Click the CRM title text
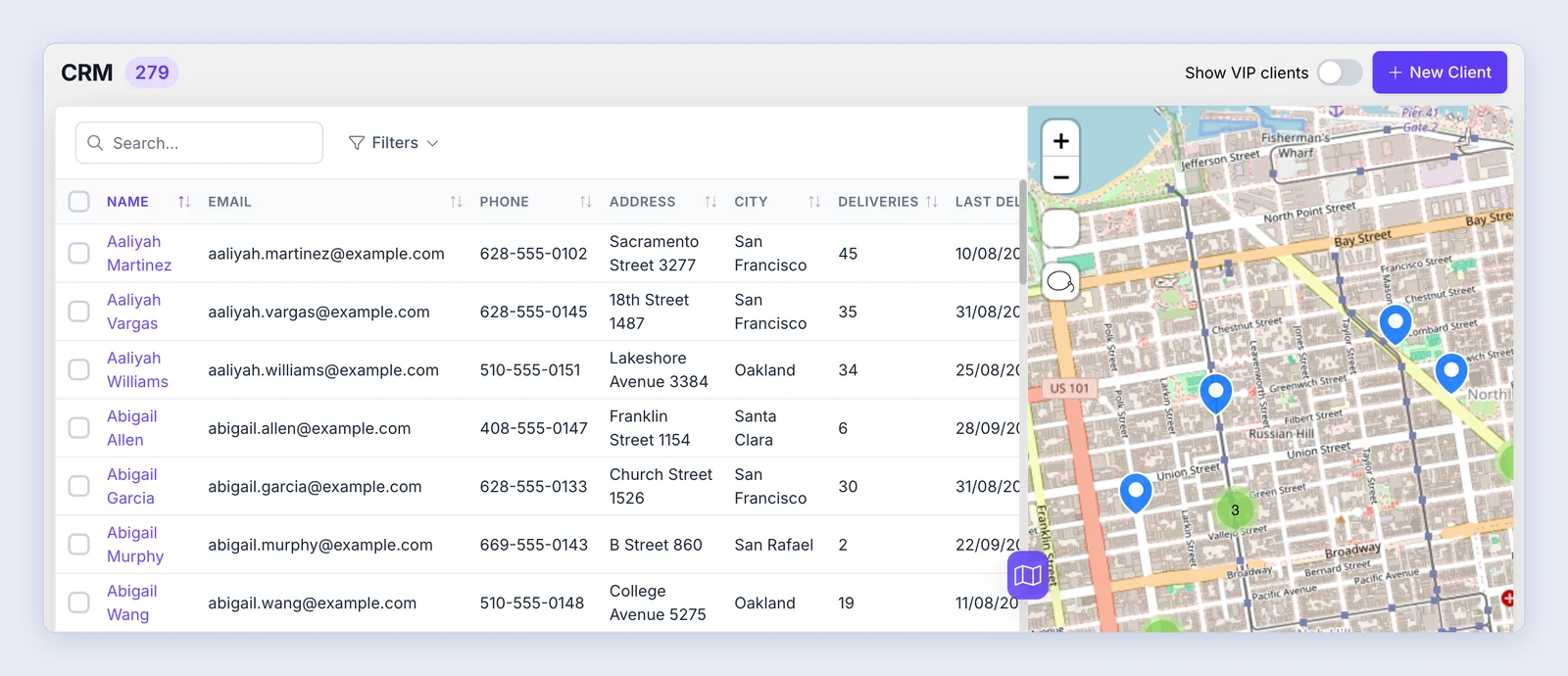The height and width of the screenshot is (676, 1568). pos(86,72)
